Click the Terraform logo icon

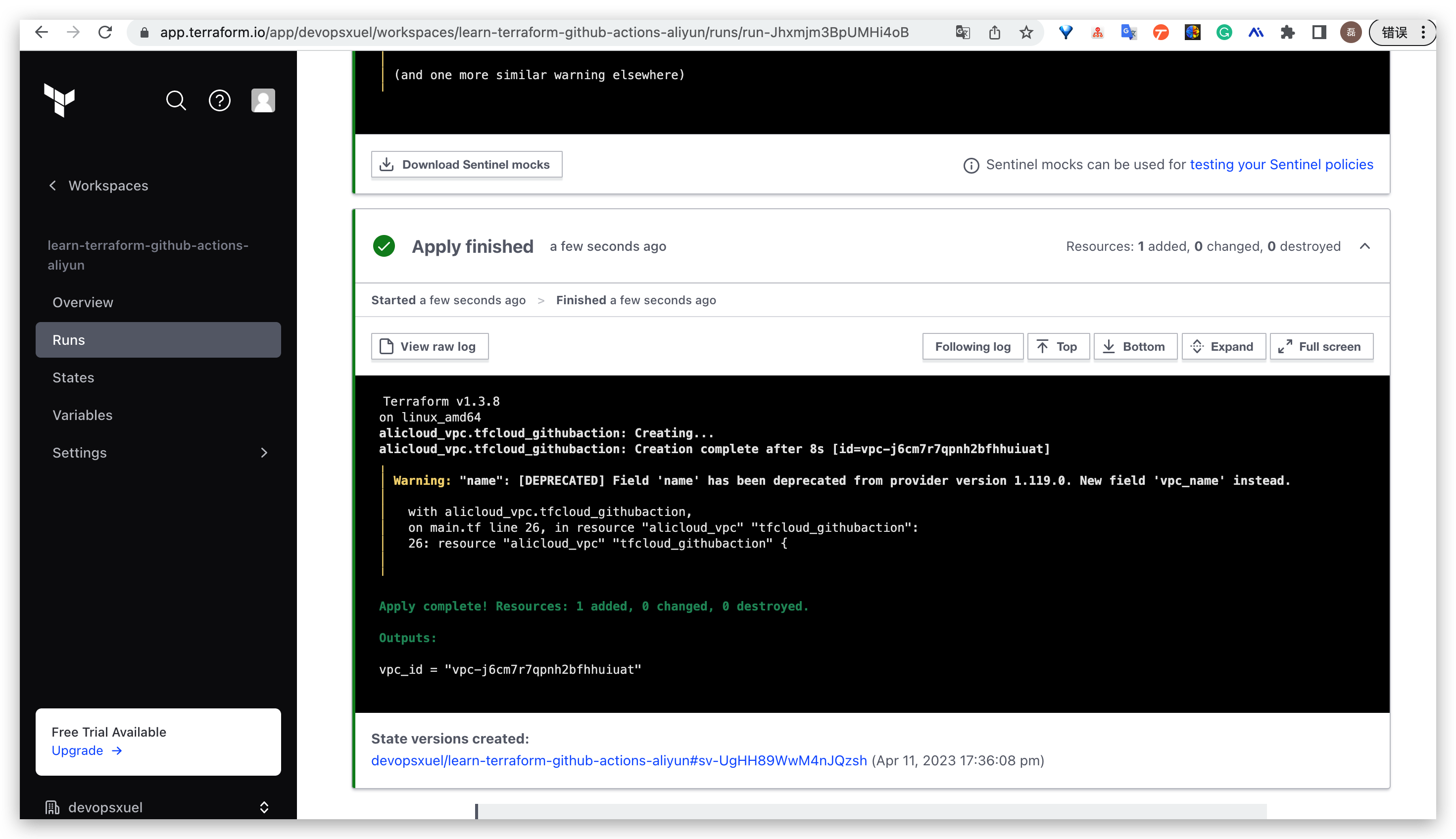coord(59,100)
